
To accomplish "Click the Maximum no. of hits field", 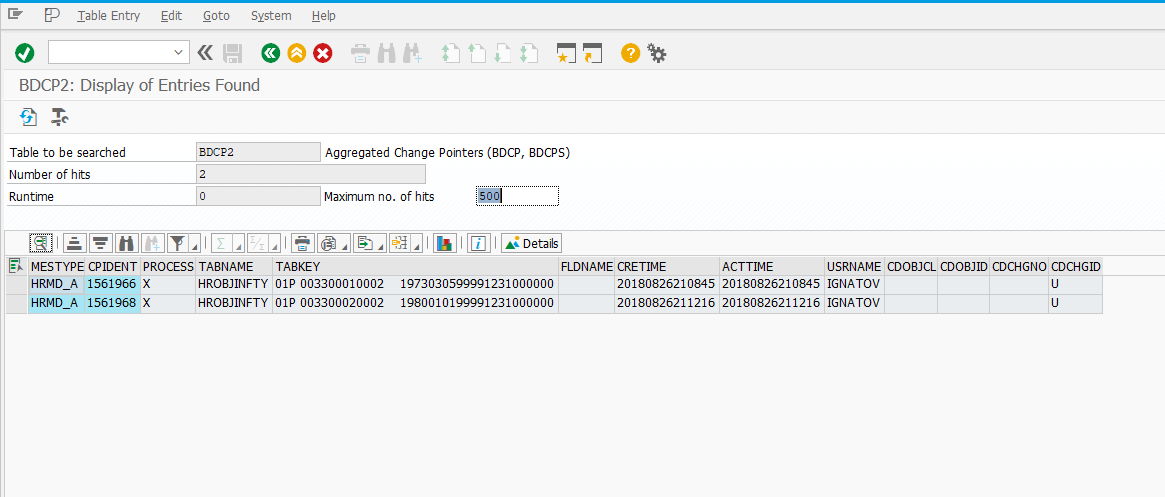I will coord(517,197).
